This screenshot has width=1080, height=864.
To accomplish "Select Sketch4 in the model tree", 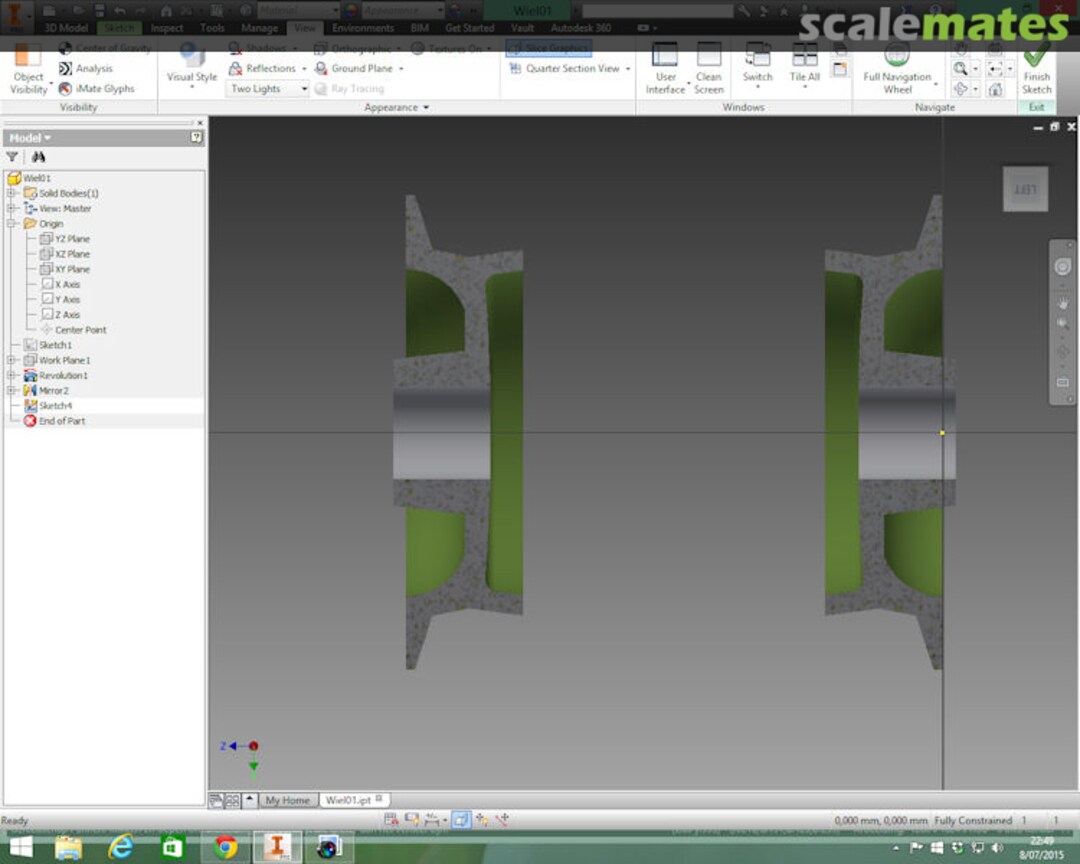I will tap(55, 406).
